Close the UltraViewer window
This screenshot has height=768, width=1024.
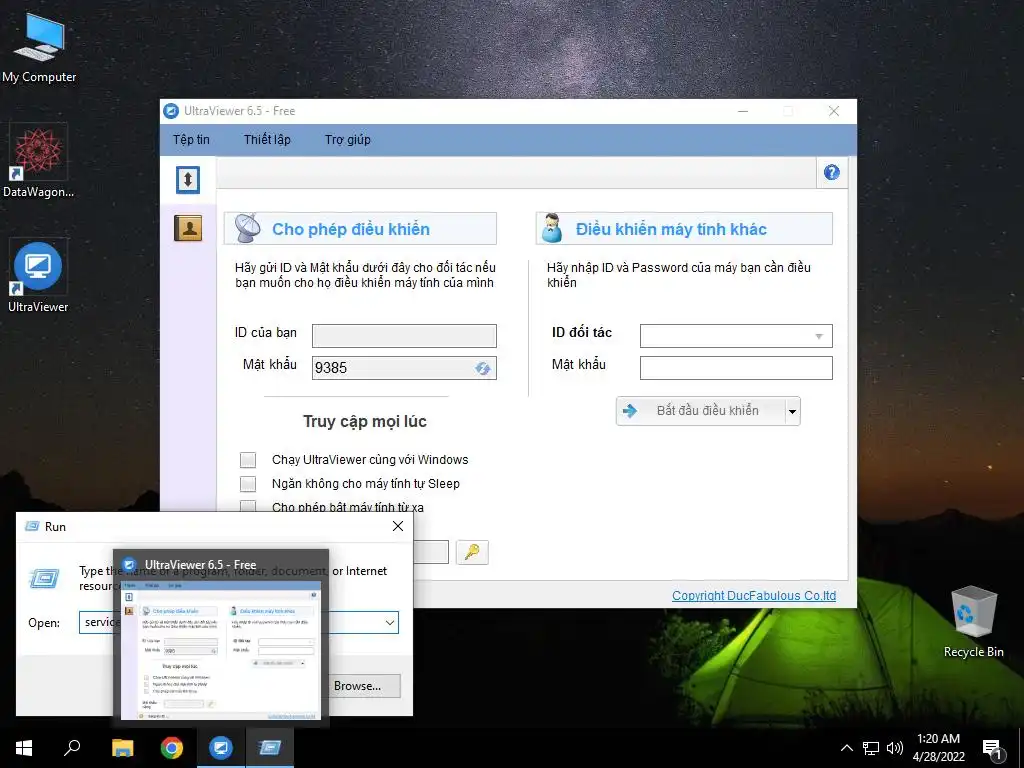pyautogui.click(x=834, y=111)
